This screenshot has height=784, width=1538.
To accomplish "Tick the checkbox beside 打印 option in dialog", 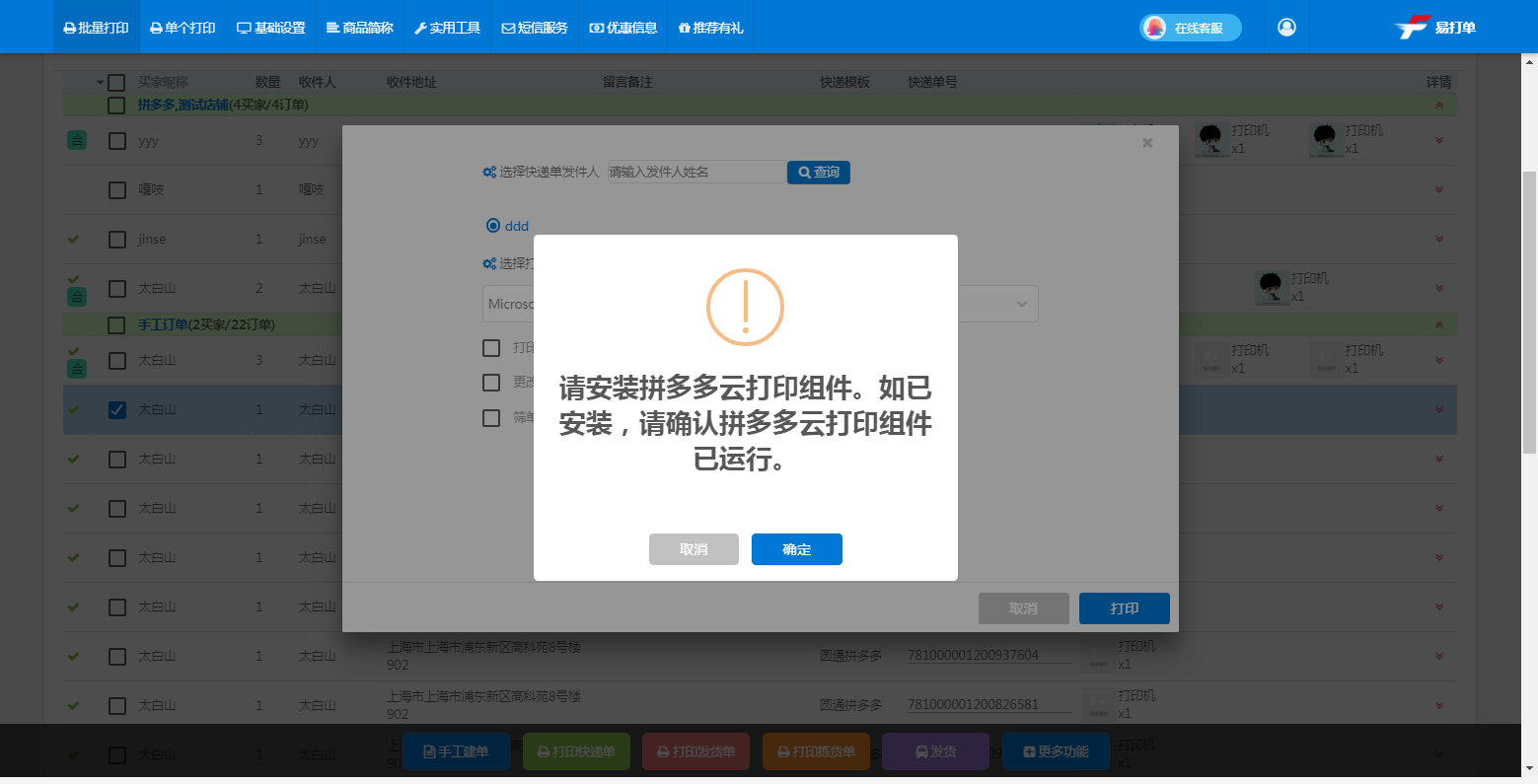I will click(x=491, y=348).
